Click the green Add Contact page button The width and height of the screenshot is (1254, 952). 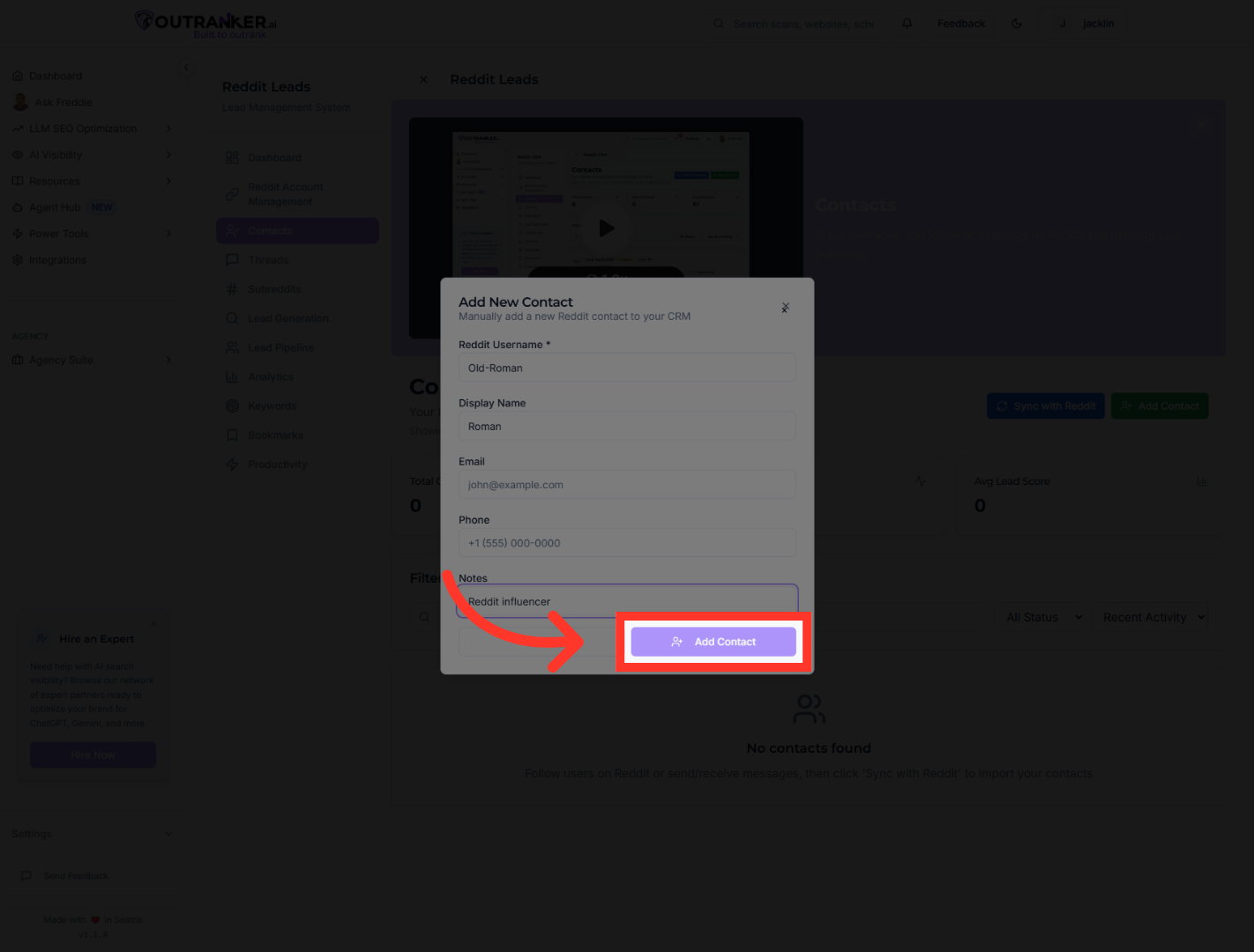[1160, 406]
